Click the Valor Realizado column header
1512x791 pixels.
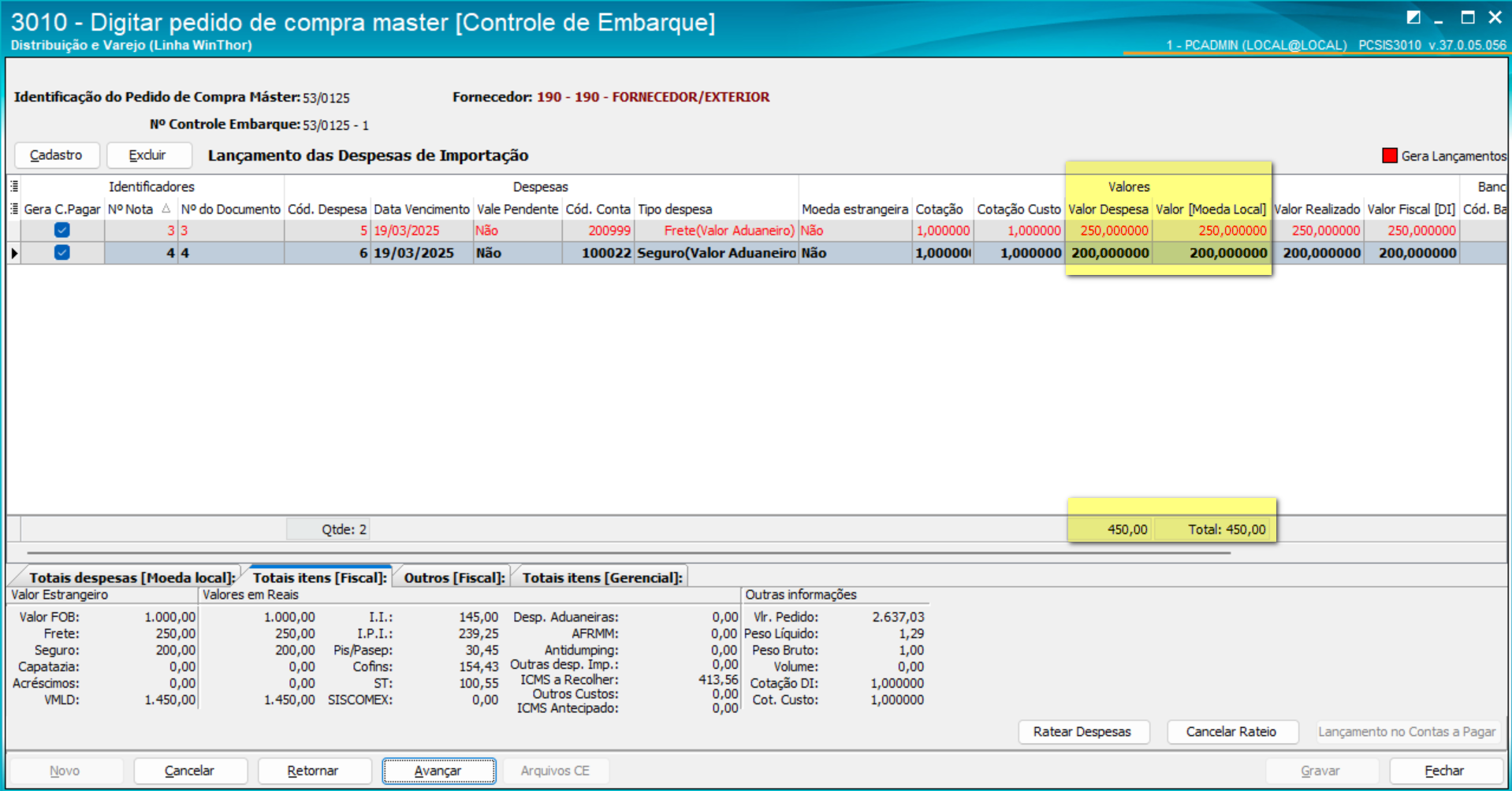pyautogui.click(x=1317, y=209)
